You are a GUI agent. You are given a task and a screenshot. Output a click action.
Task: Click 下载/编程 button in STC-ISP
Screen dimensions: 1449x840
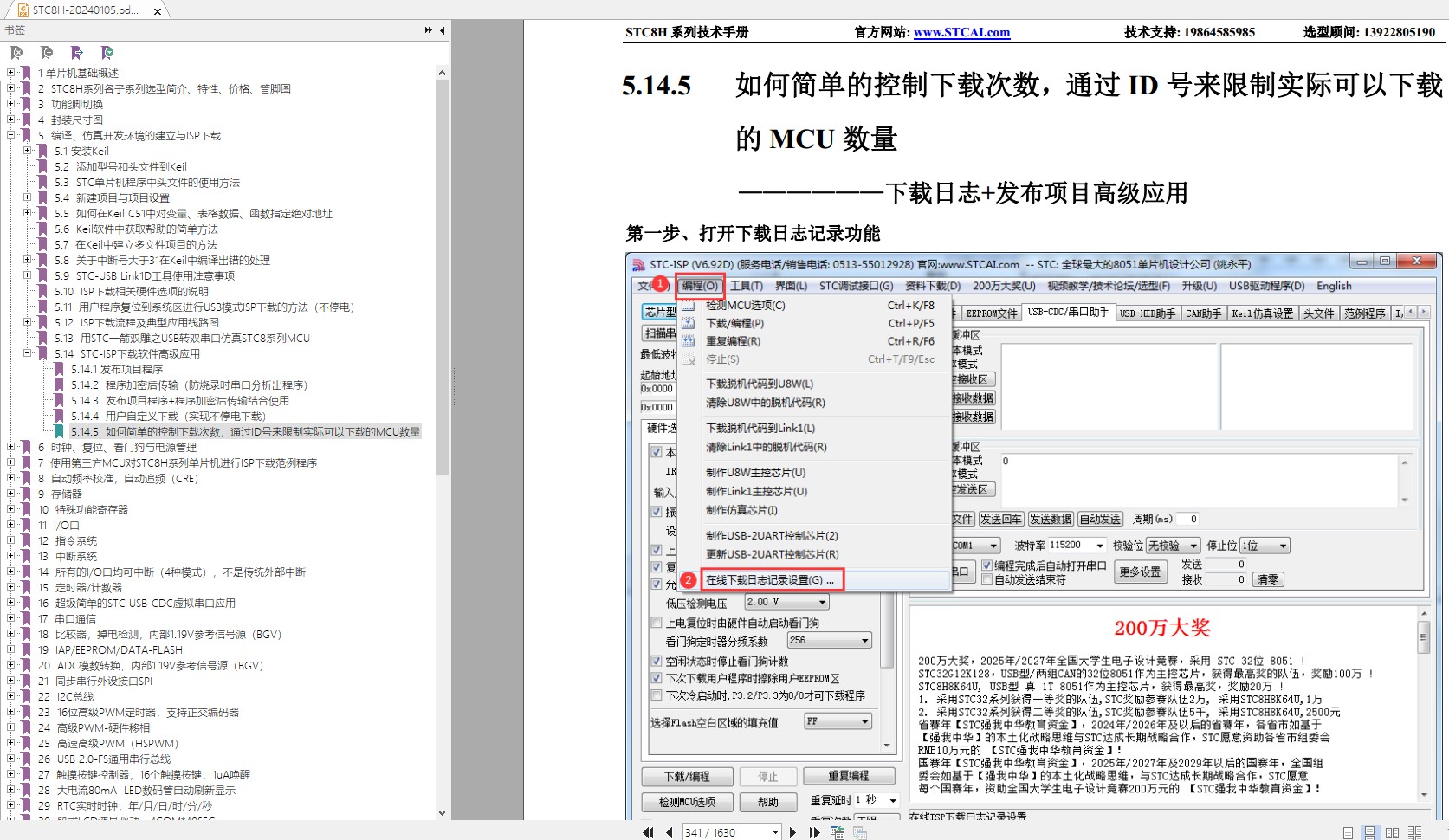pos(687,777)
